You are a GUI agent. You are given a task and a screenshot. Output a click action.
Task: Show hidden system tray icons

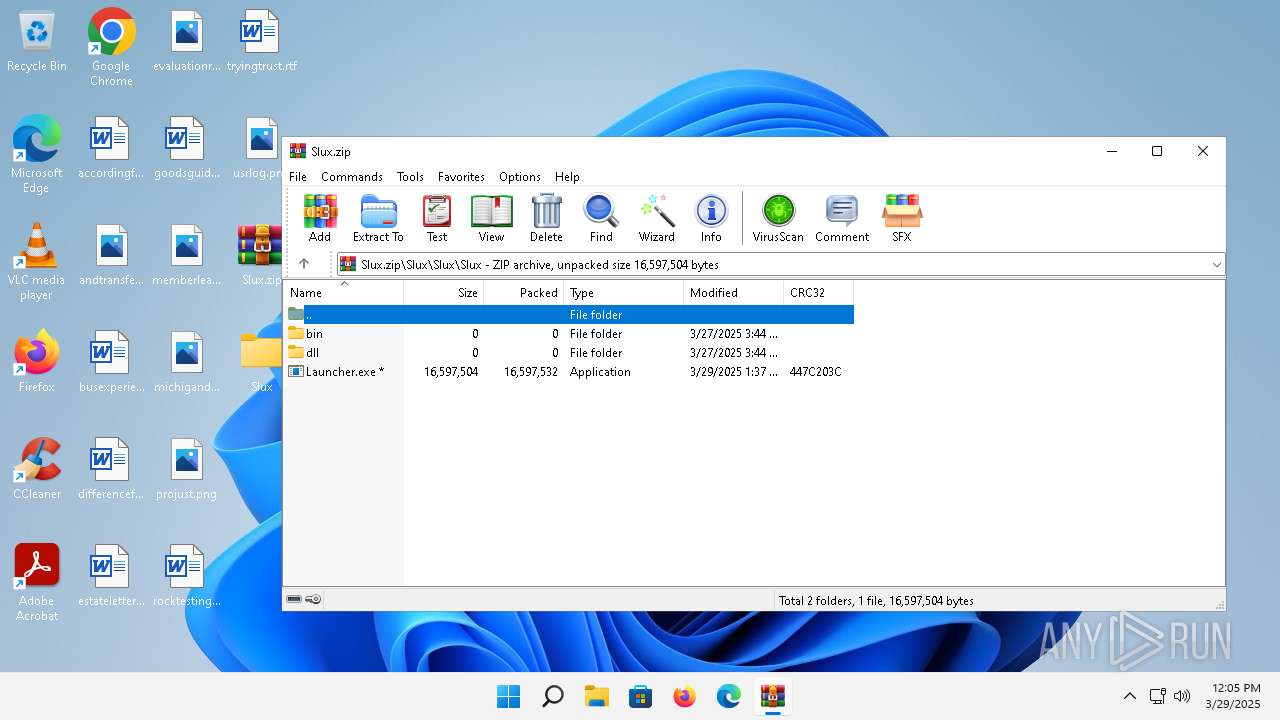click(x=1130, y=696)
